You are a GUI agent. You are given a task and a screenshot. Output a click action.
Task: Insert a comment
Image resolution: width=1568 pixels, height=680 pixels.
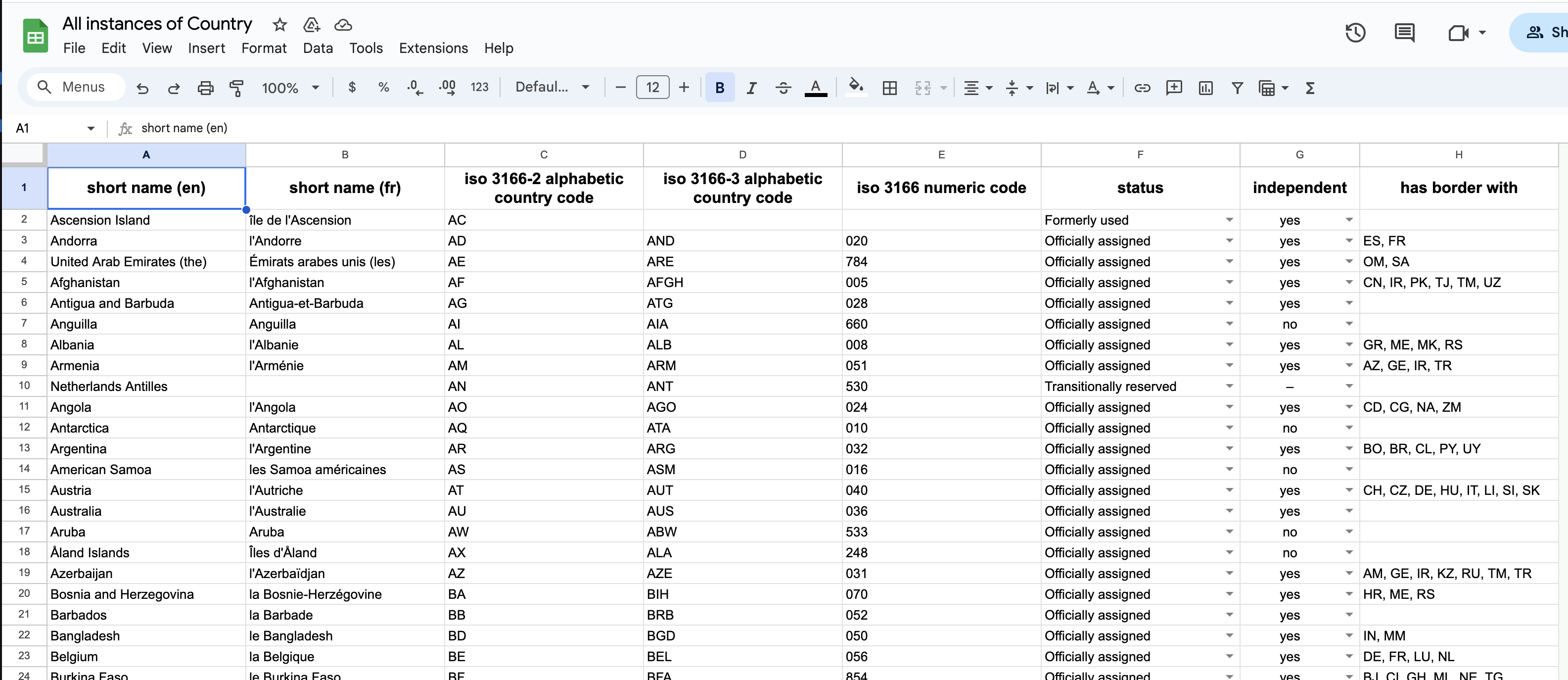click(x=1174, y=88)
